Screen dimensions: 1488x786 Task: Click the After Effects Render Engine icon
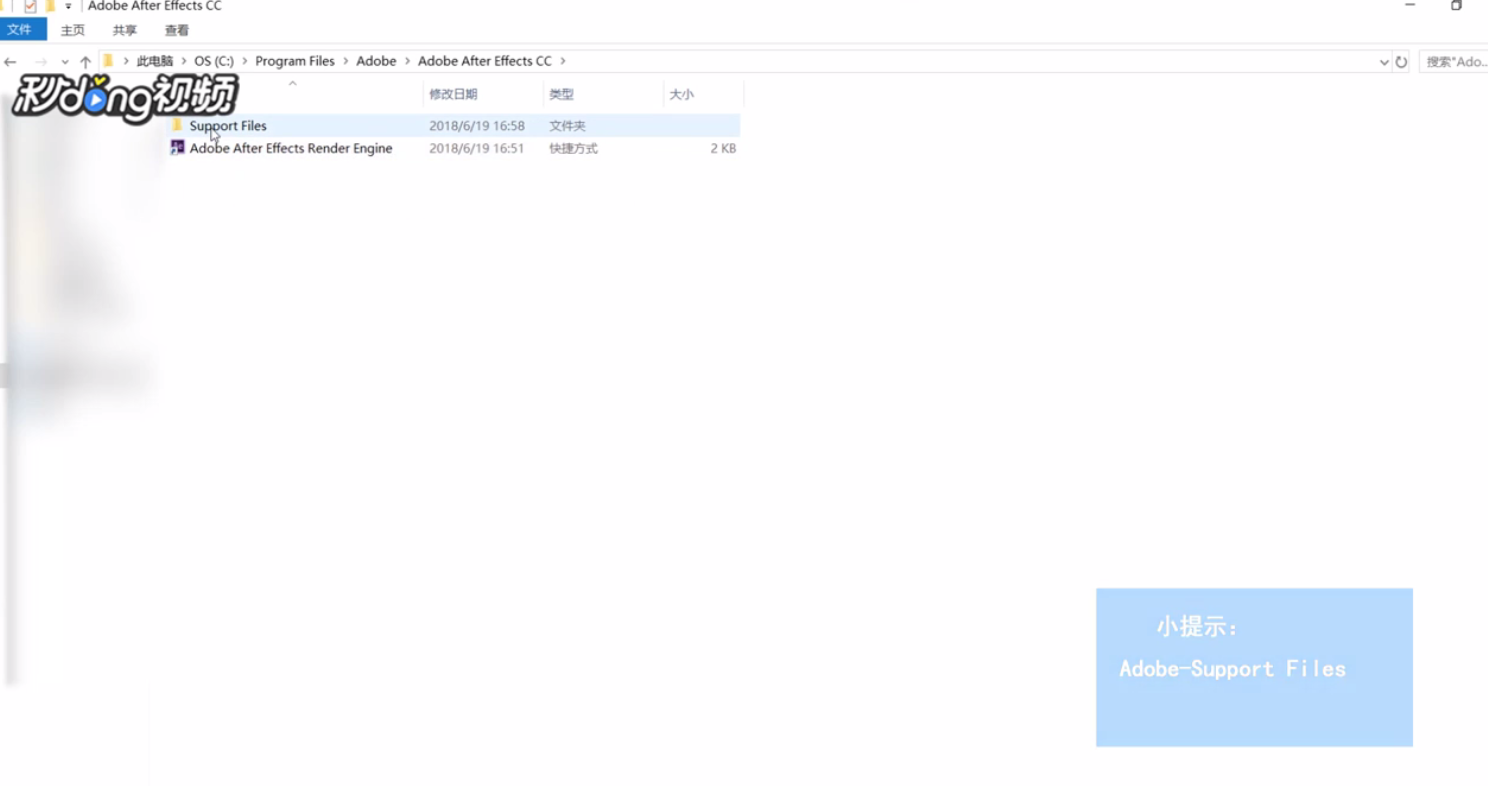(x=177, y=148)
